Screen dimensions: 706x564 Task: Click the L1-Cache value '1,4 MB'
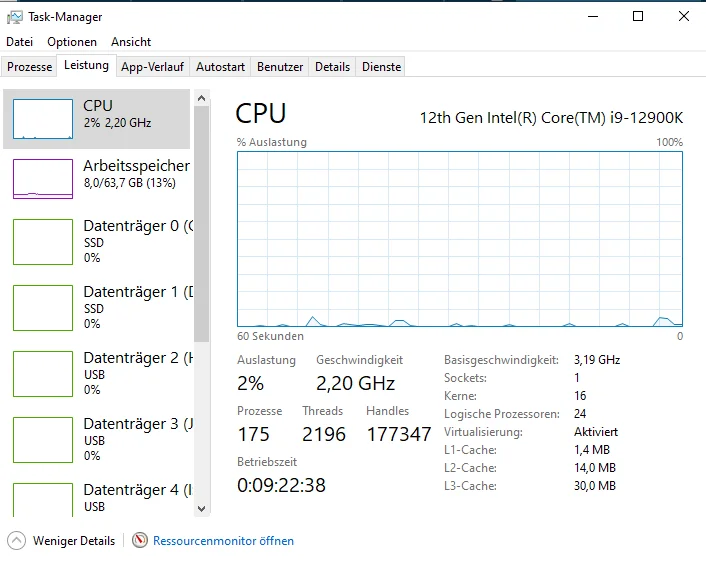(592, 450)
